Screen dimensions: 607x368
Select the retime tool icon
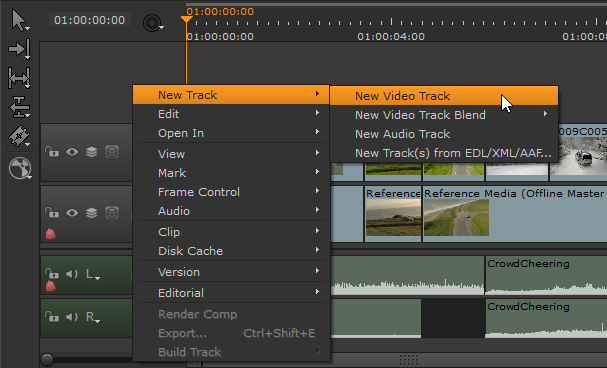(x=20, y=168)
